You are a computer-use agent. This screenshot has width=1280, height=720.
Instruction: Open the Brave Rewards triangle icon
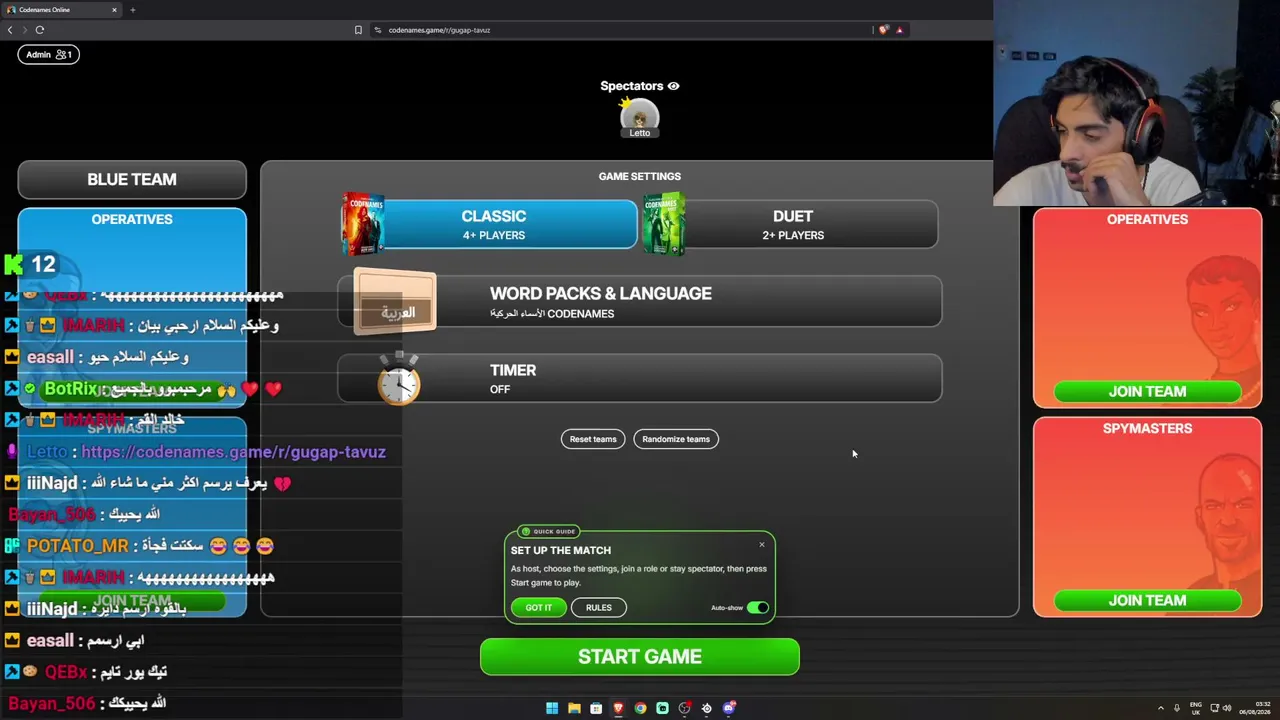pyautogui.click(x=899, y=30)
